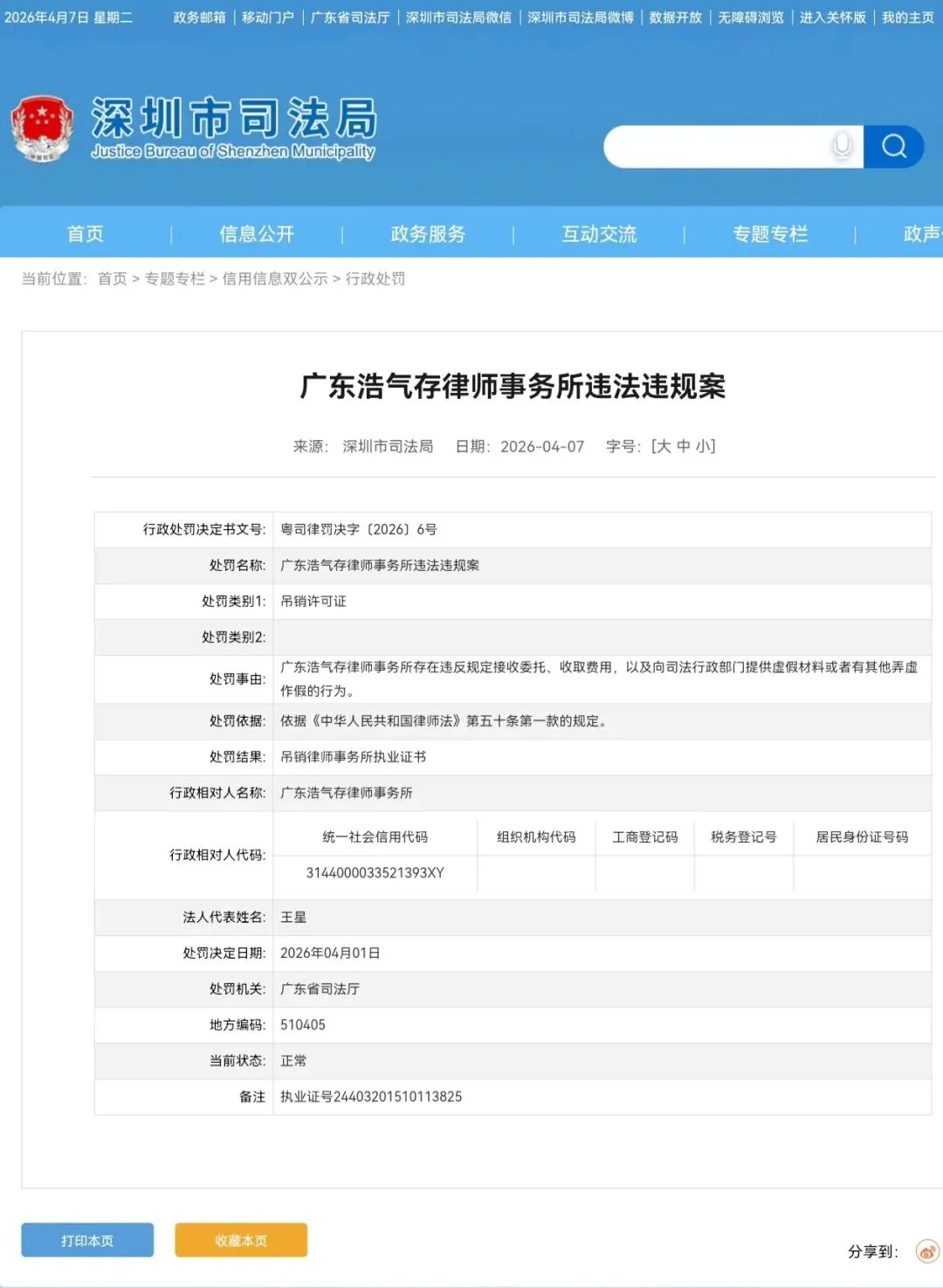Image resolution: width=943 pixels, height=1288 pixels.
Task: Click 首页 in breadcrumb
Action: [x=113, y=279]
